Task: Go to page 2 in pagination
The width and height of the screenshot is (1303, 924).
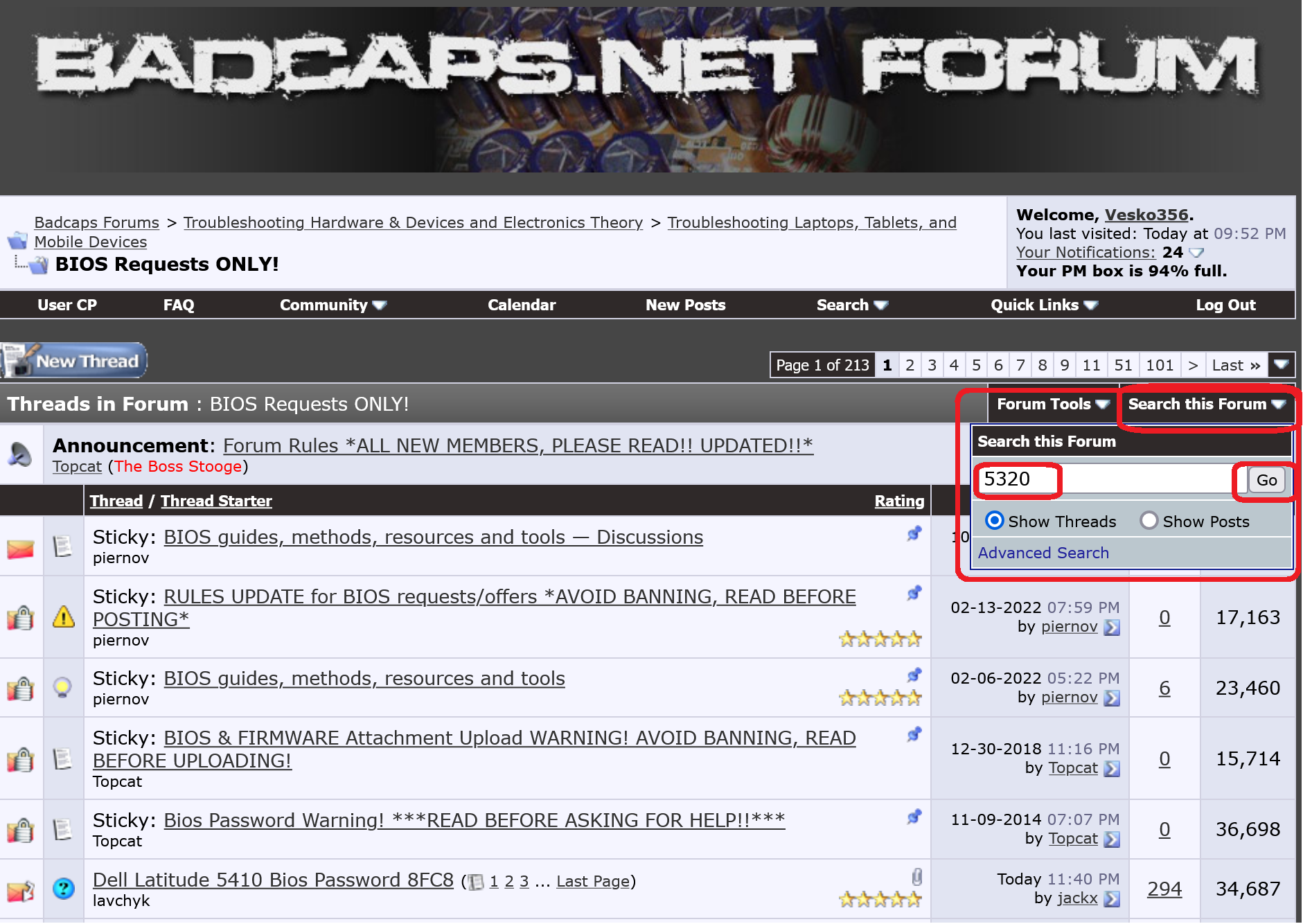Action: click(x=910, y=365)
